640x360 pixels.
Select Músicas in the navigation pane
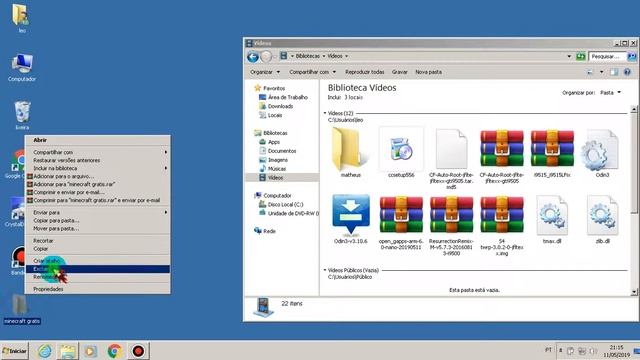tap(273, 169)
